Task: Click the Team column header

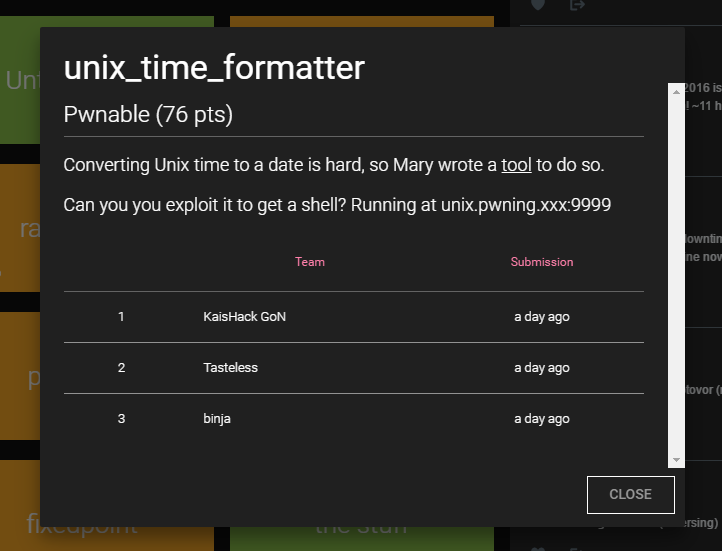Action: tap(310, 262)
